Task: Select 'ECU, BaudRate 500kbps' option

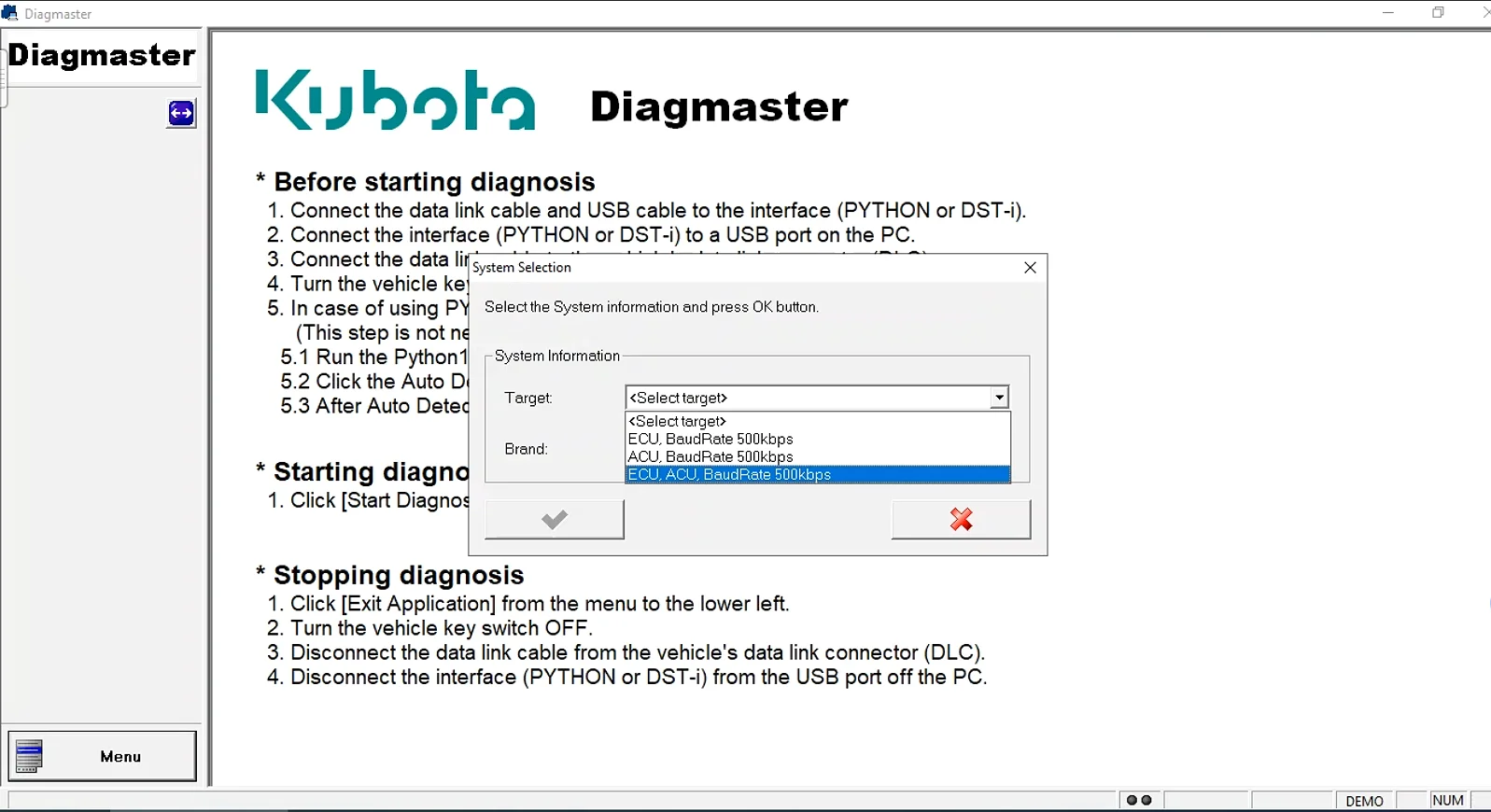Action: point(818,439)
